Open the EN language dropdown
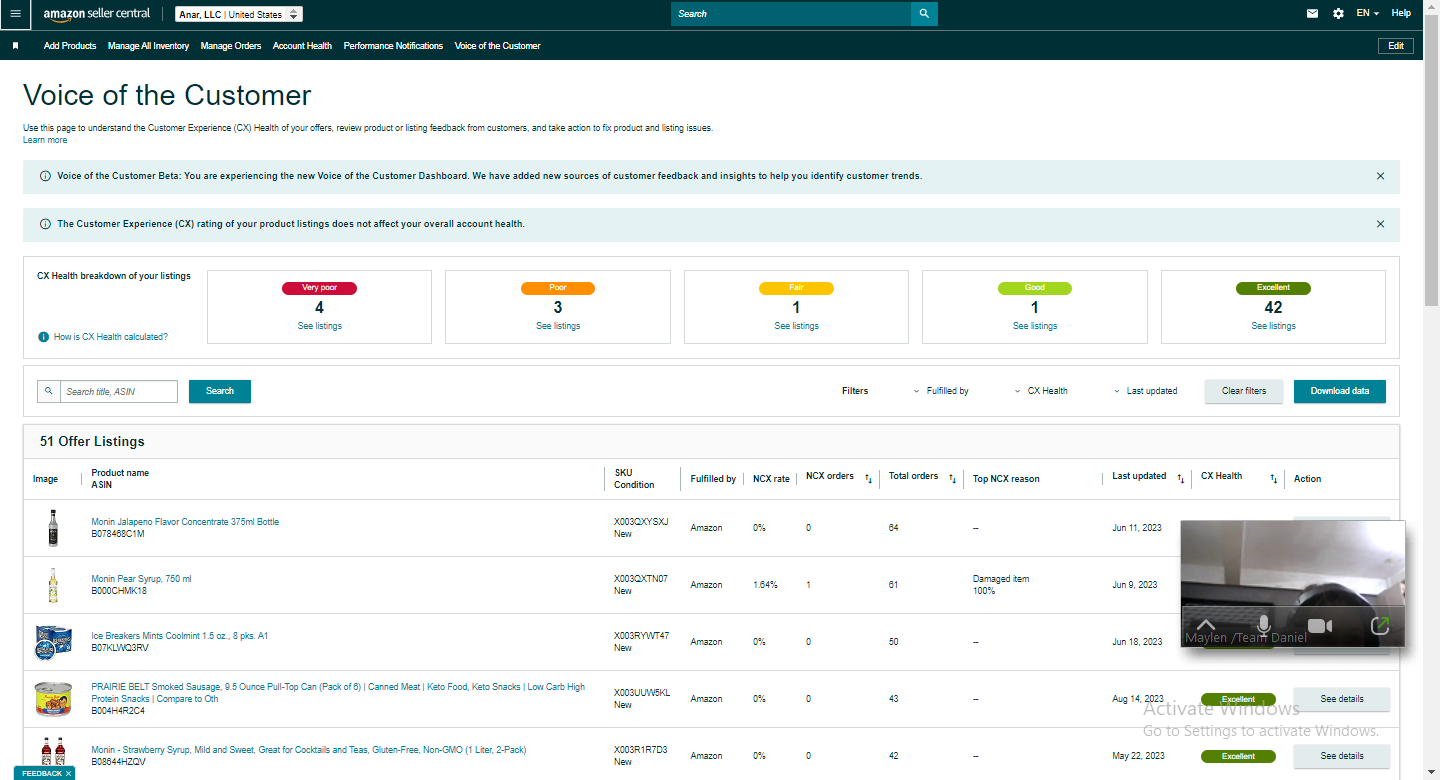 pyautogui.click(x=1367, y=14)
